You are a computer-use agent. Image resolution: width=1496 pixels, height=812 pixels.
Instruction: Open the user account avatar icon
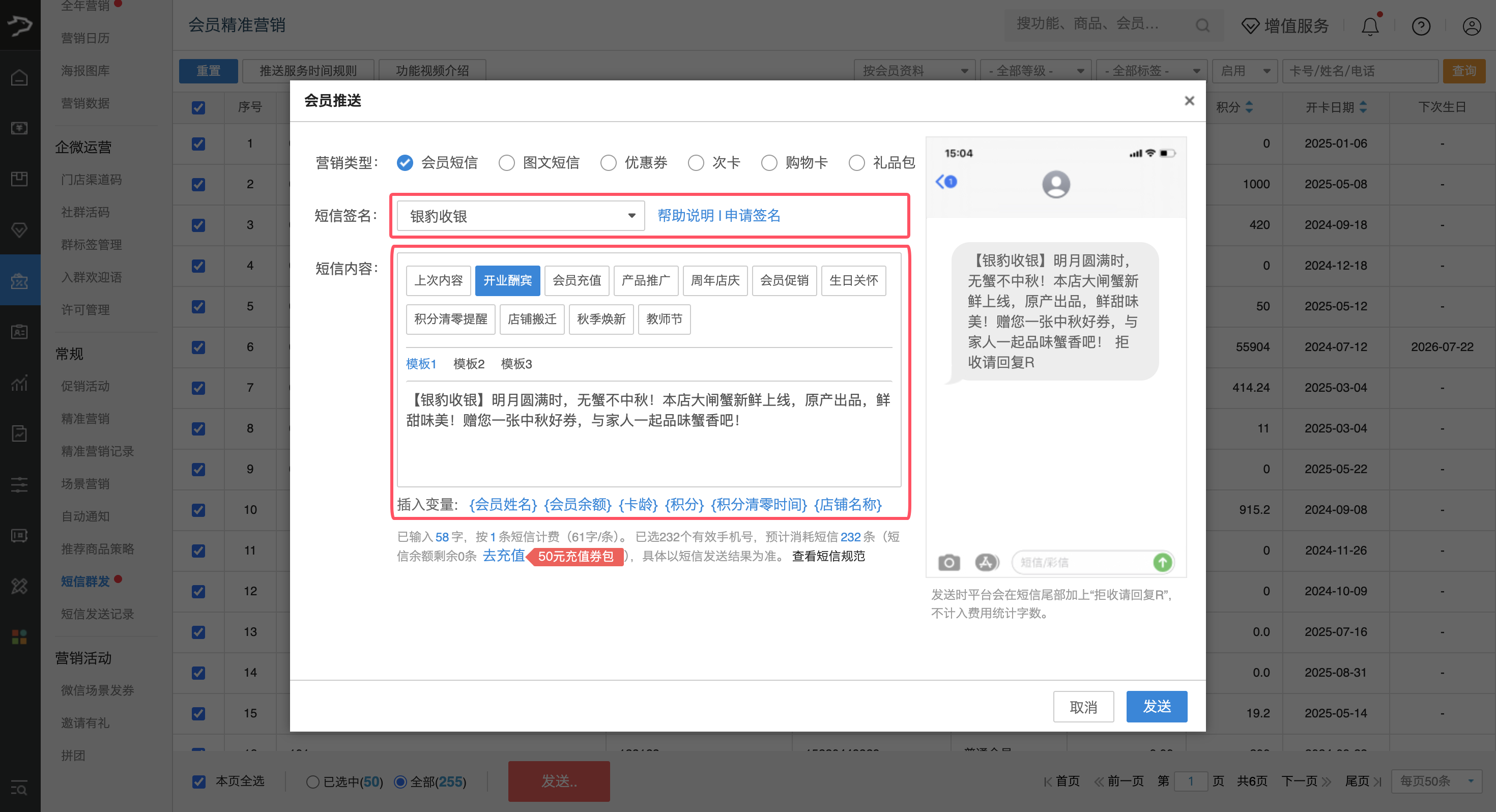pos(1472,25)
